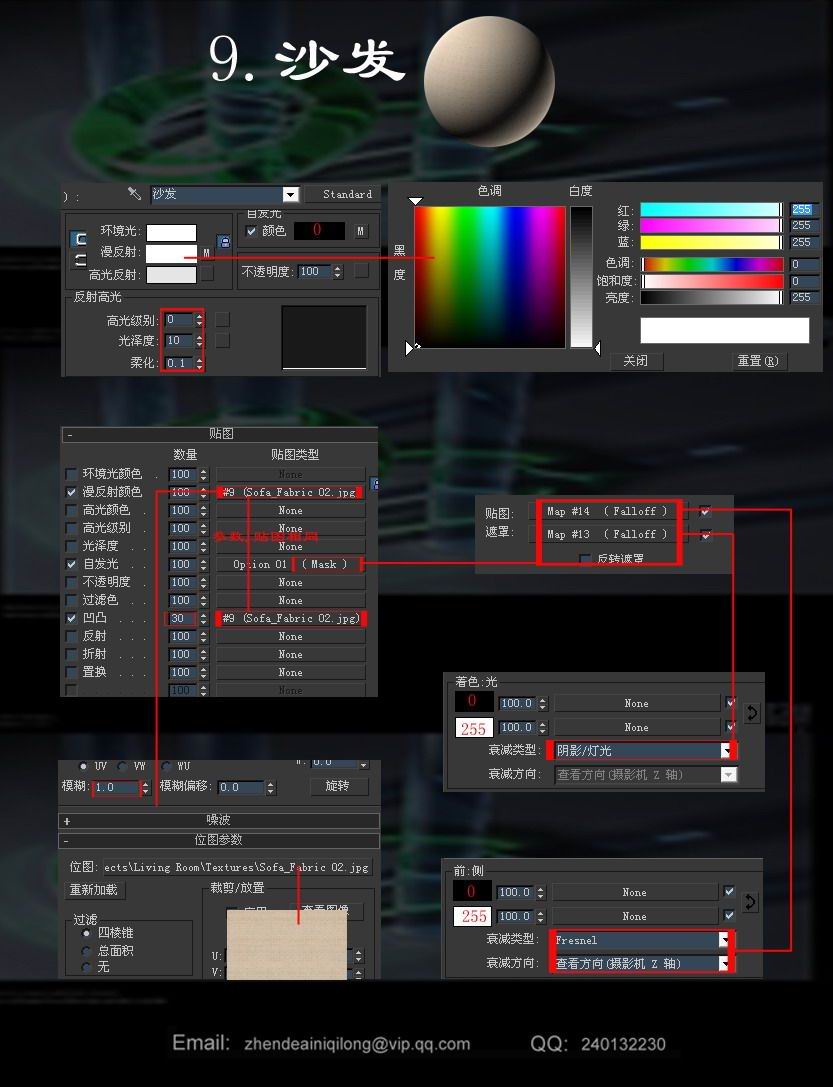Click the bump amount field showing 30
Viewport: 833px width, 1087px height.
[x=183, y=618]
